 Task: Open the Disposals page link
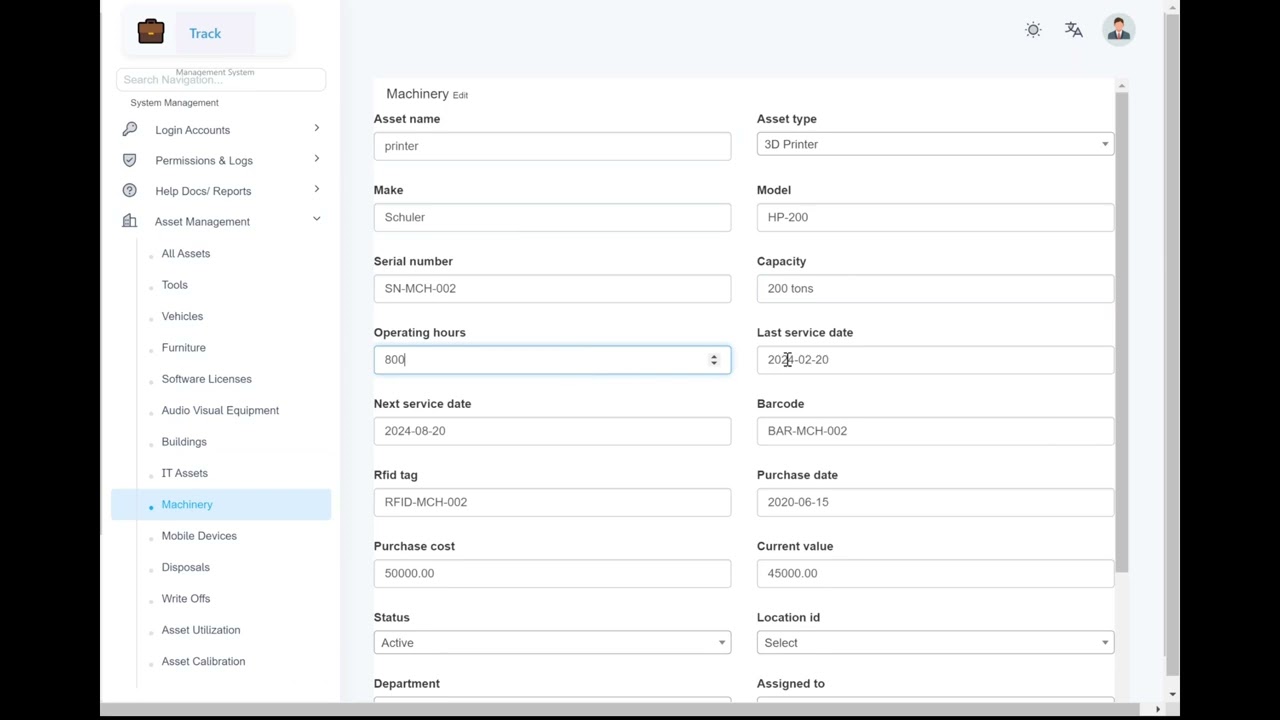[x=186, y=567]
